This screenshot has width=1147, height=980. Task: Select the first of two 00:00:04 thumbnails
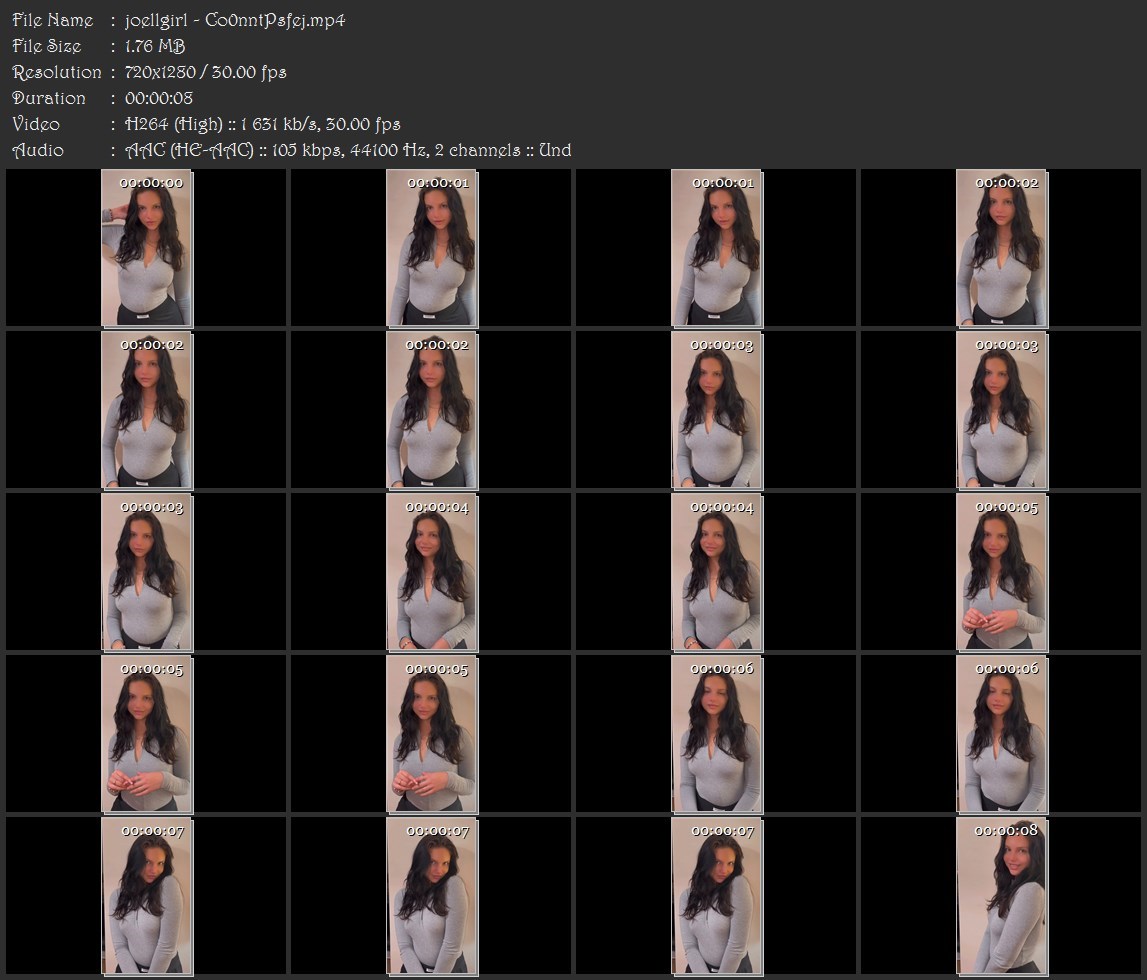[432, 572]
